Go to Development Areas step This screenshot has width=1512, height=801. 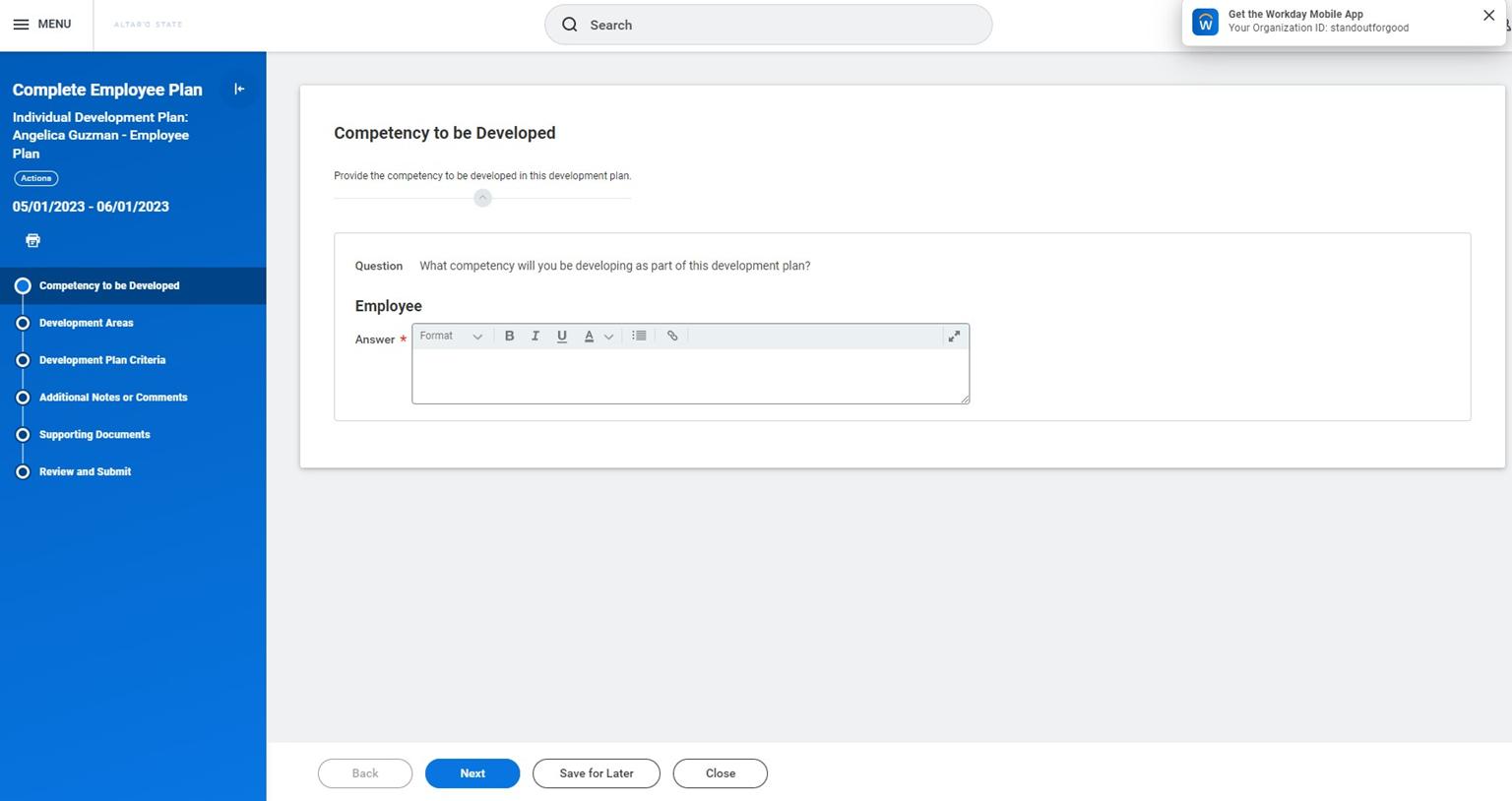point(86,323)
